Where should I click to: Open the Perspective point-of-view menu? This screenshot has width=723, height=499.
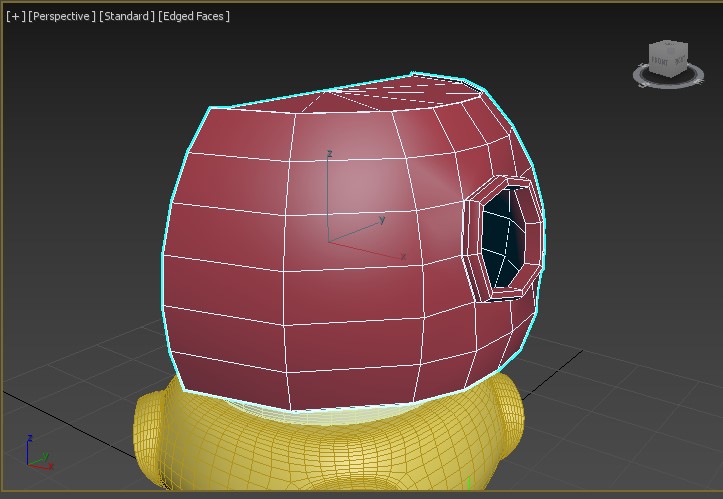pyautogui.click(x=62, y=16)
